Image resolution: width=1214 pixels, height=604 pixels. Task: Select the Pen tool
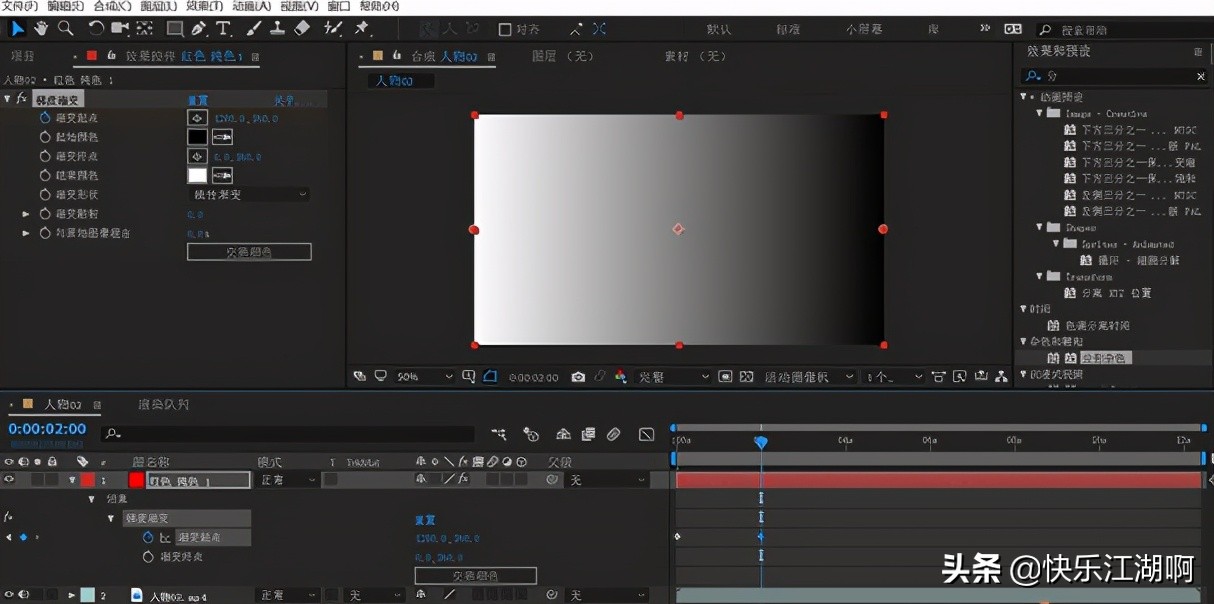198,28
